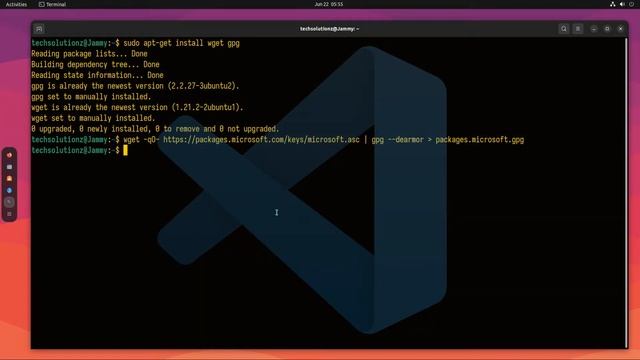Show Applications grid at dock bottom
The height and width of the screenshot is (360, 640).
click(9, 214)
